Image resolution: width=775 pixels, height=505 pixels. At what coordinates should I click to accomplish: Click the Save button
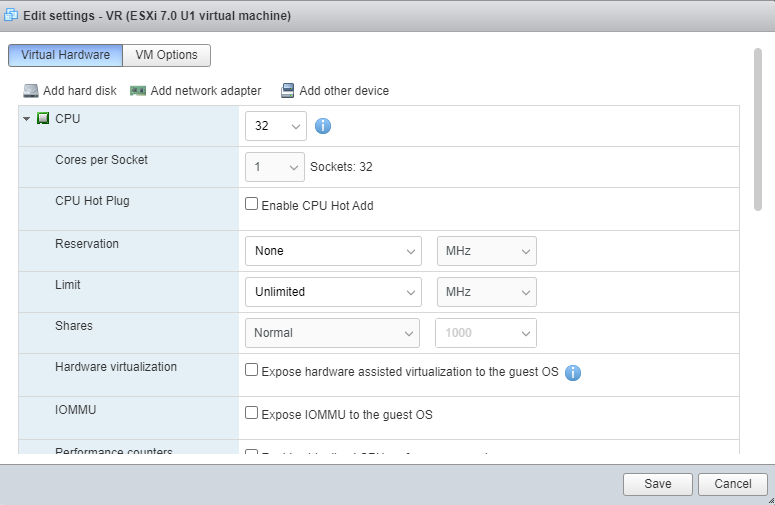(657, 484)
